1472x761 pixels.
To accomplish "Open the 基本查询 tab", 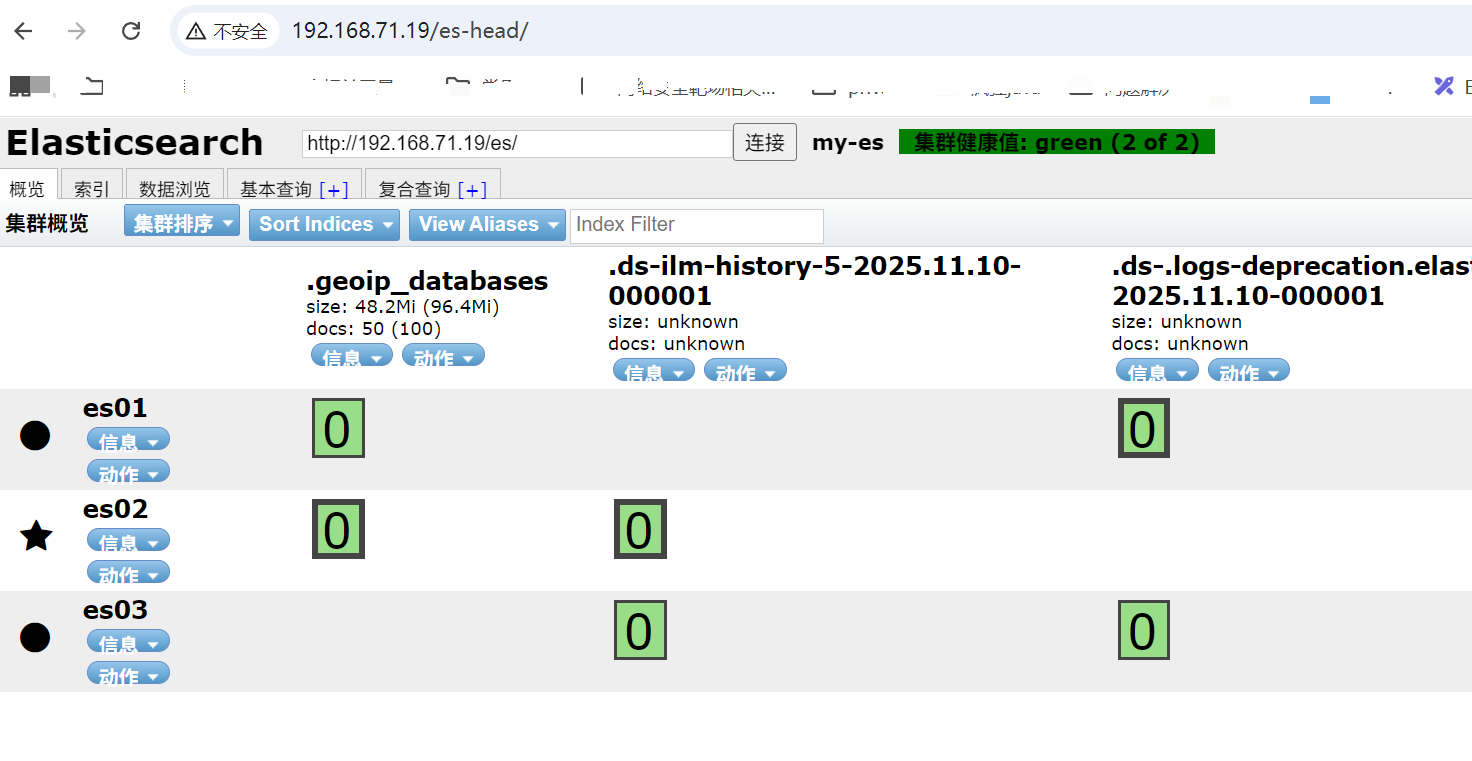I will point(277,189).
